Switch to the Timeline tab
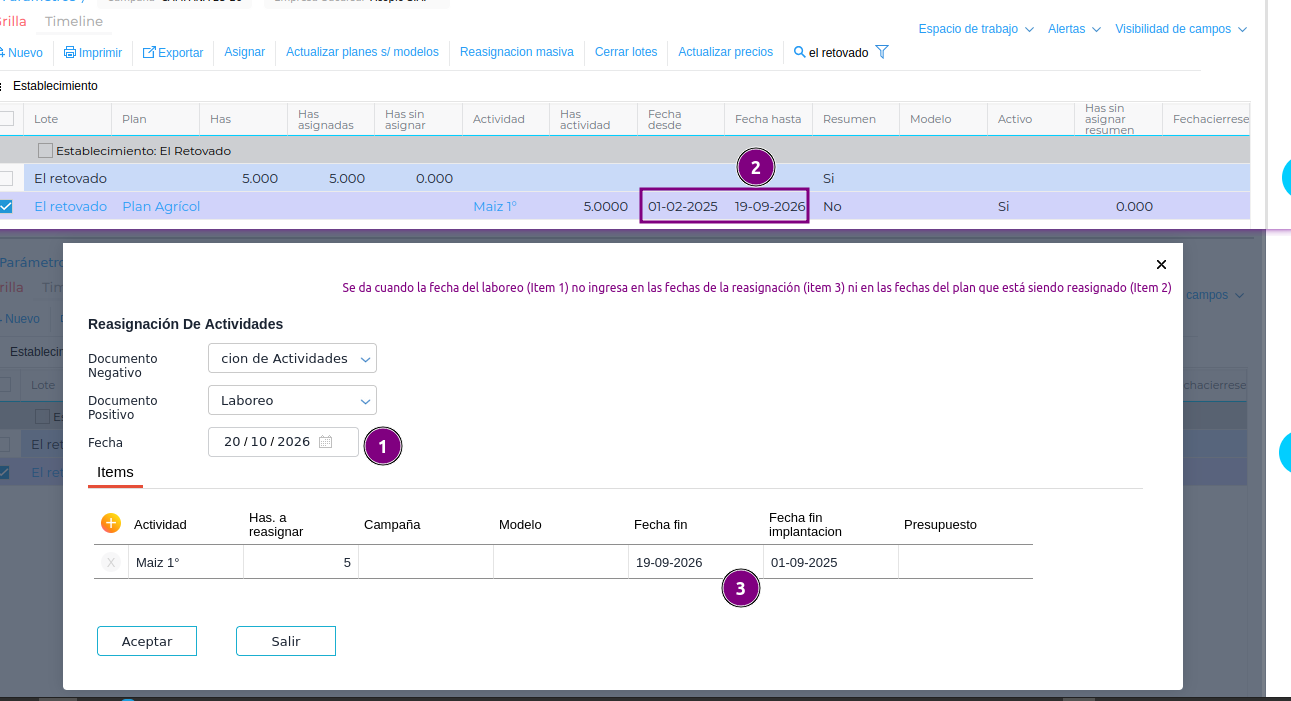The image size is (1291, 701). click(x=74, y=21)
